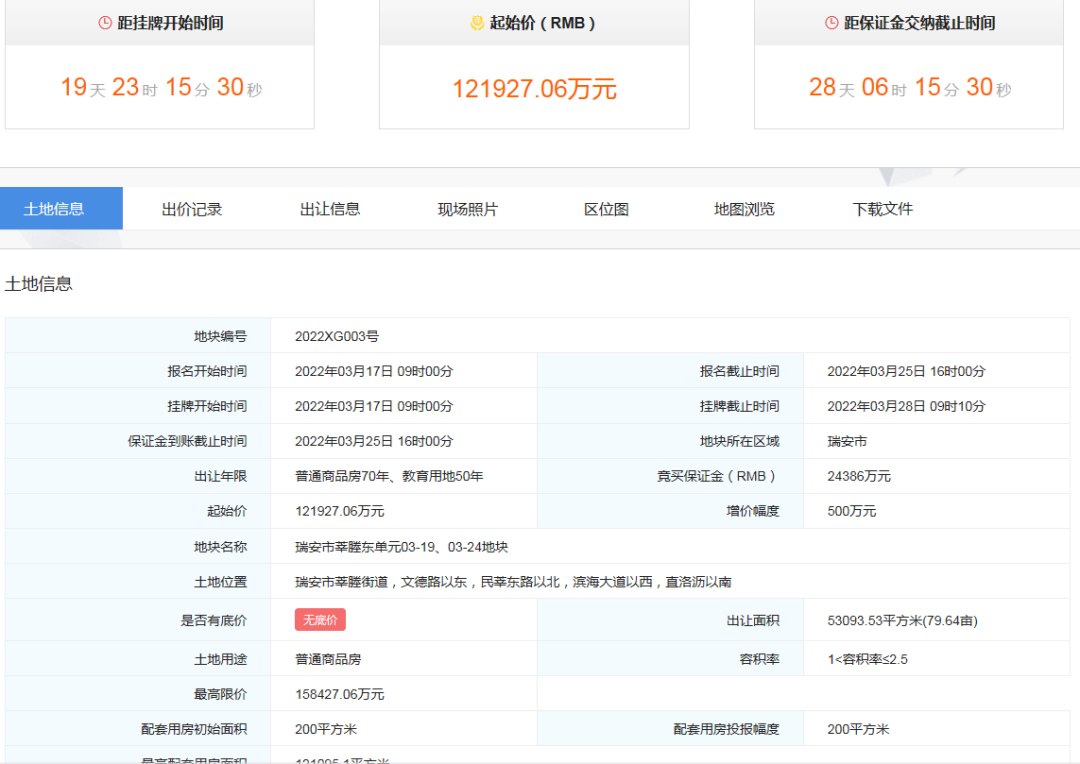
Task: Click the 最高限价 label
Action: click(x=220, y=694)
